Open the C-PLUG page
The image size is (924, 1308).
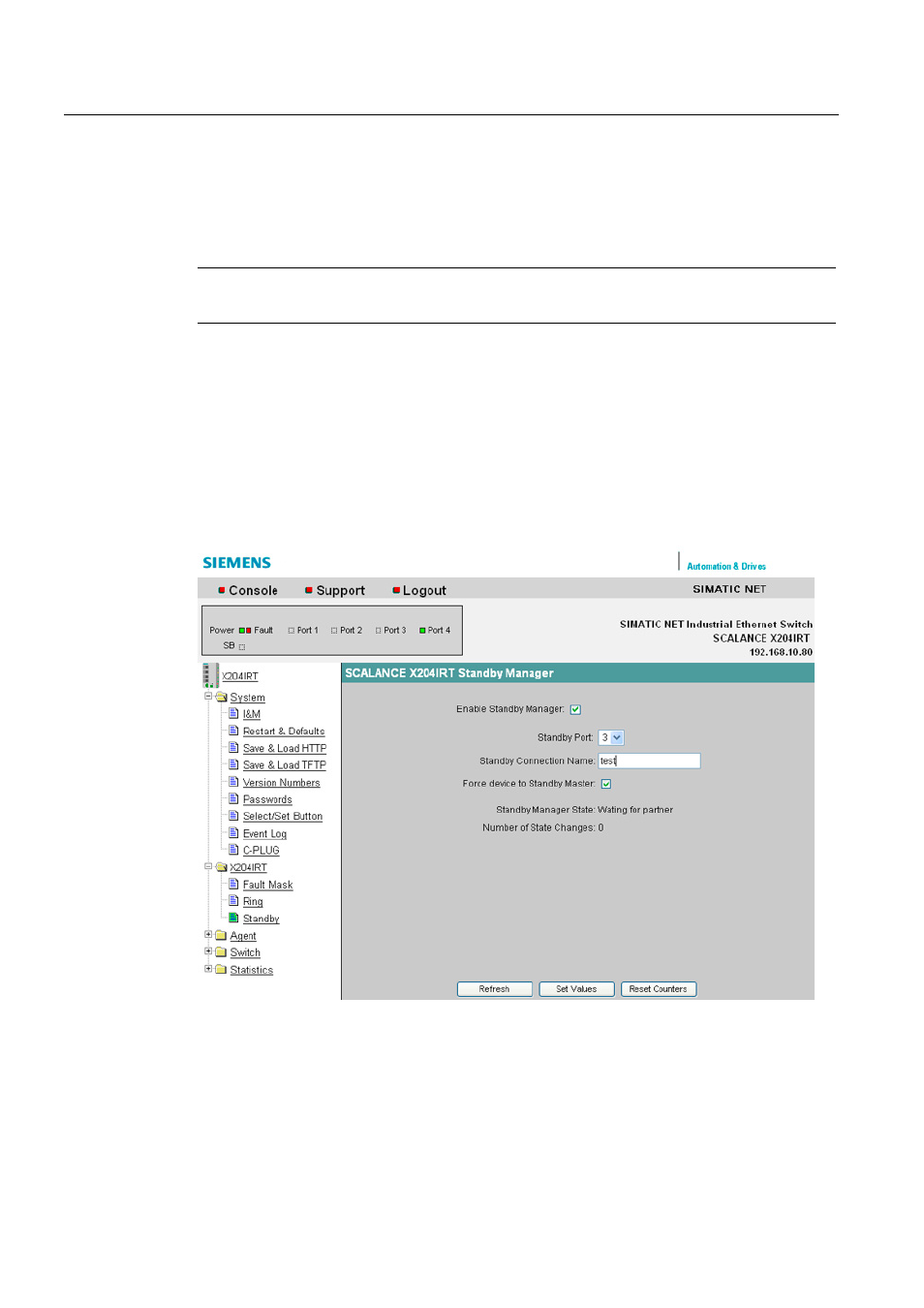click(x=261, y=851)
